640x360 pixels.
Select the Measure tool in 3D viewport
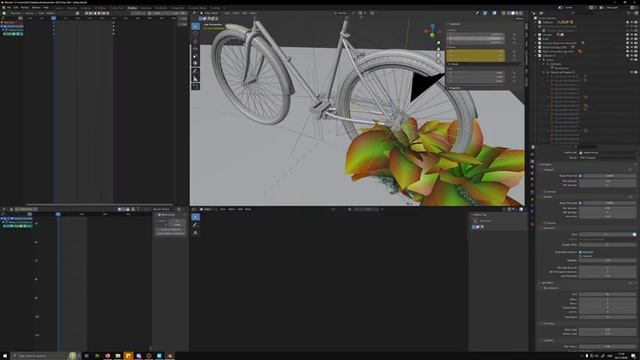coord(196,79)
